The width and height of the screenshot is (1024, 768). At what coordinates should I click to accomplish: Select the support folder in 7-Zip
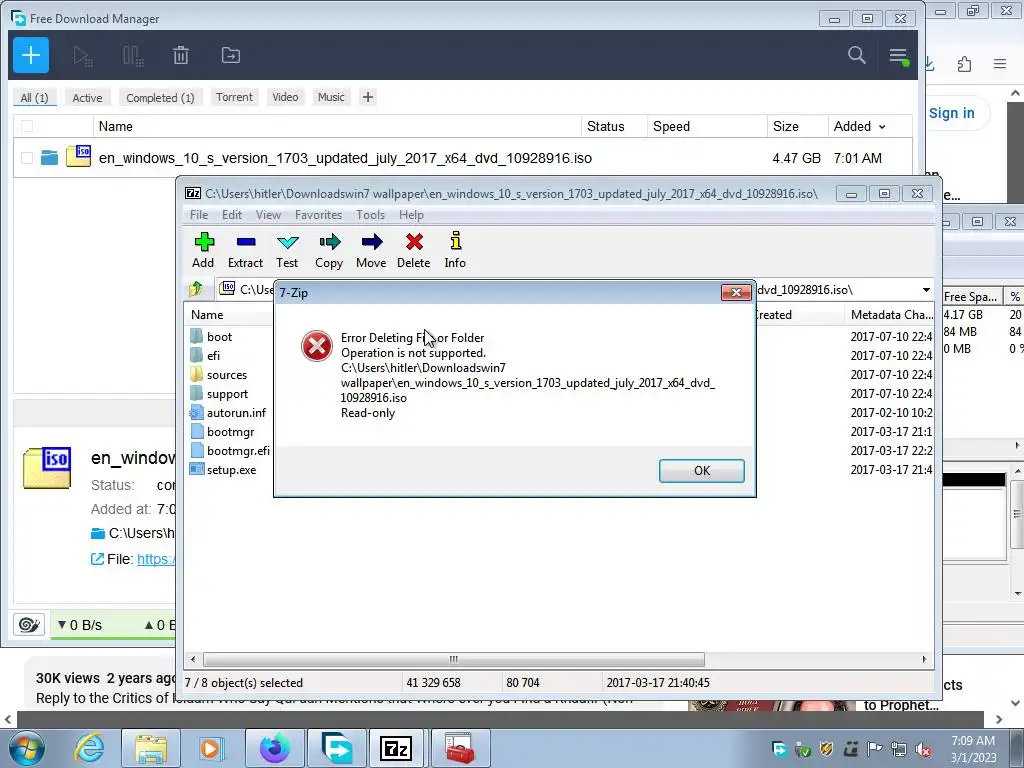(227, 394)
